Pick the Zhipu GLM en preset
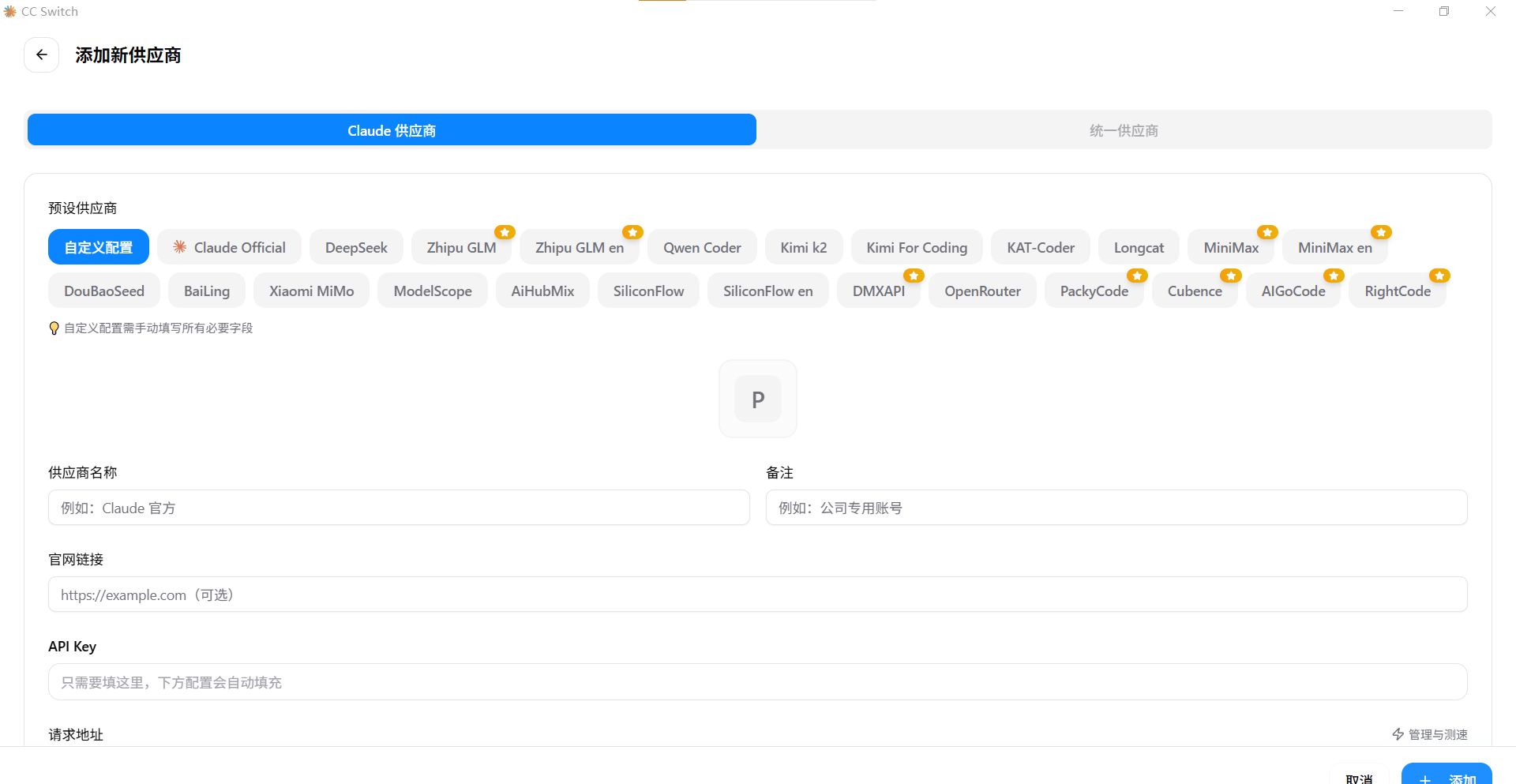Image resolution: width=1516 pixels, height=784 pixels. click(x=580, y=247)
